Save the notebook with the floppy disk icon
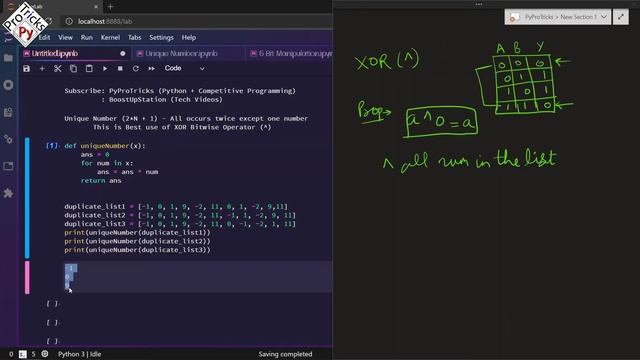640x360 pixels. [27, 69]
